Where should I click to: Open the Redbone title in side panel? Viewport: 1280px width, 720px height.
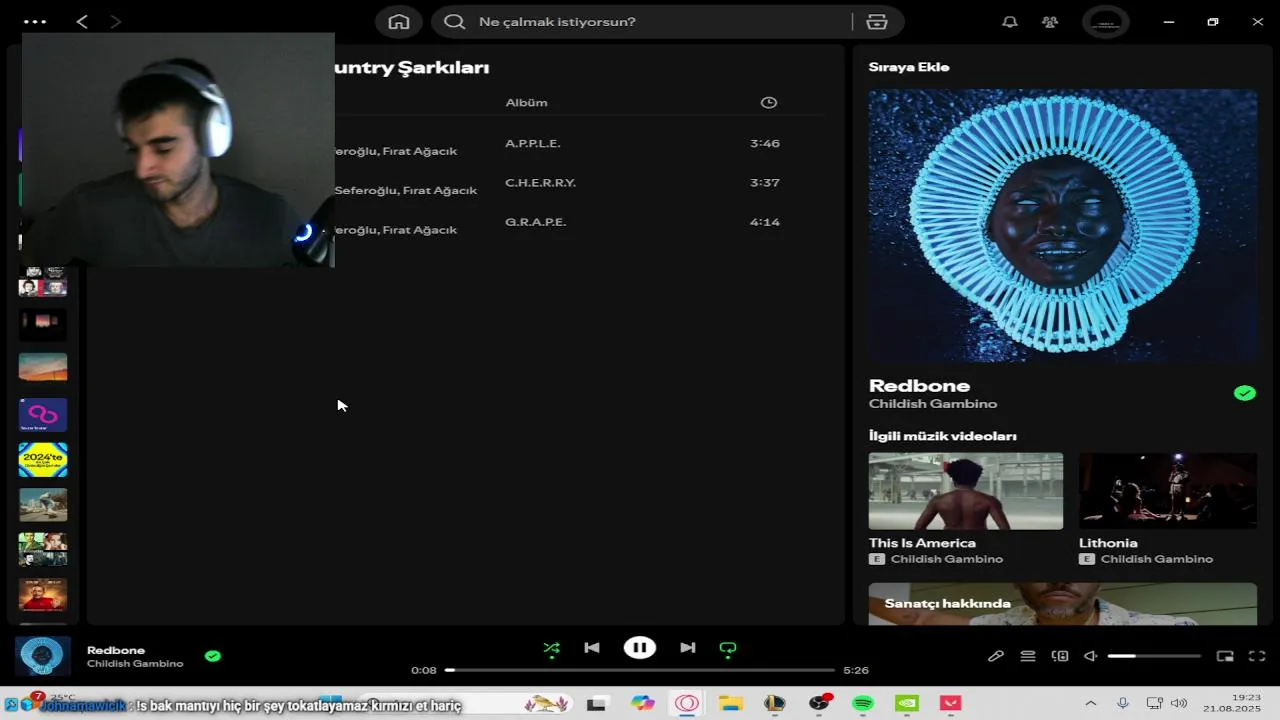tap(919, 386)
